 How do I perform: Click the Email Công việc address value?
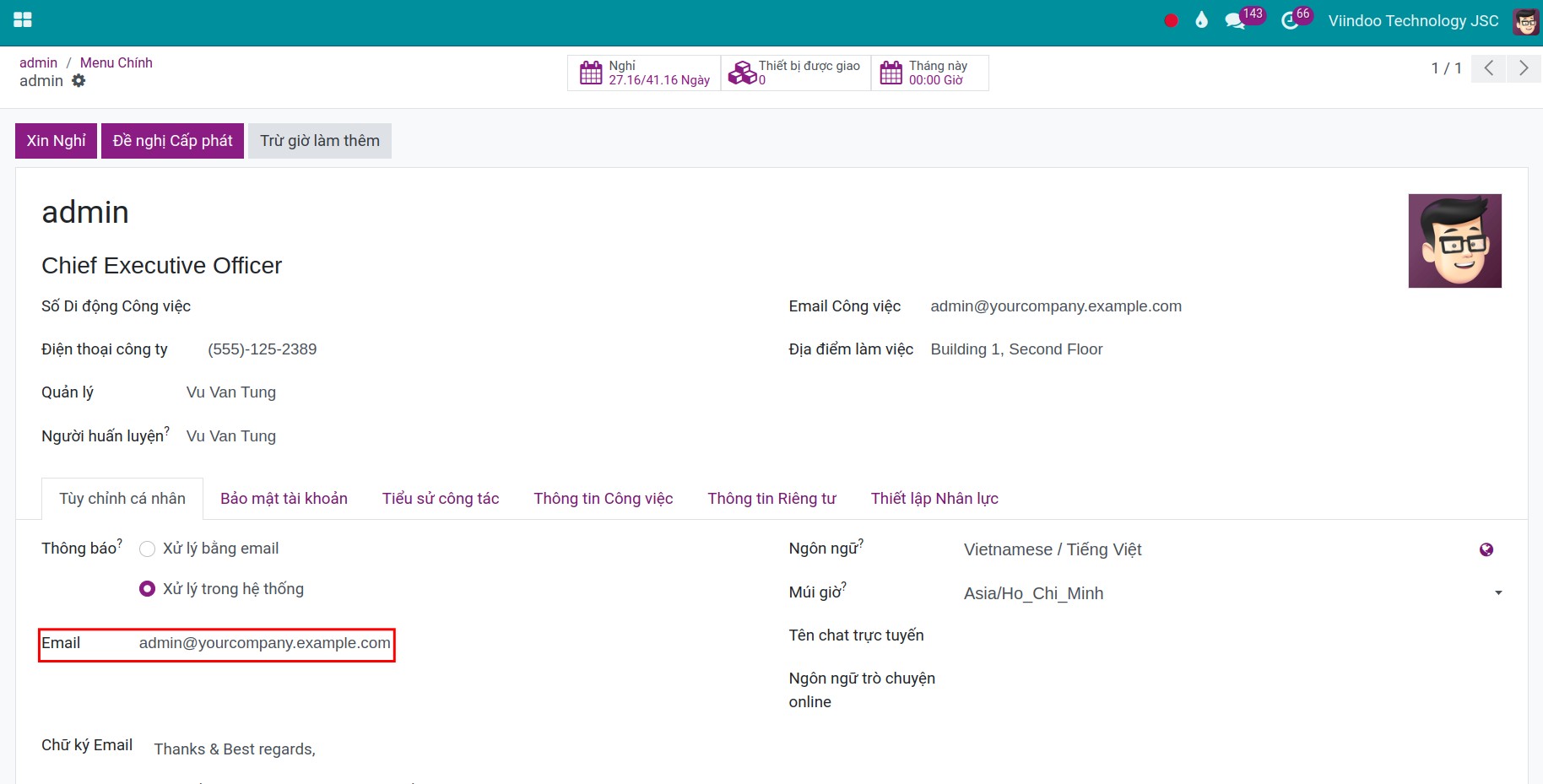[1056, 306]
